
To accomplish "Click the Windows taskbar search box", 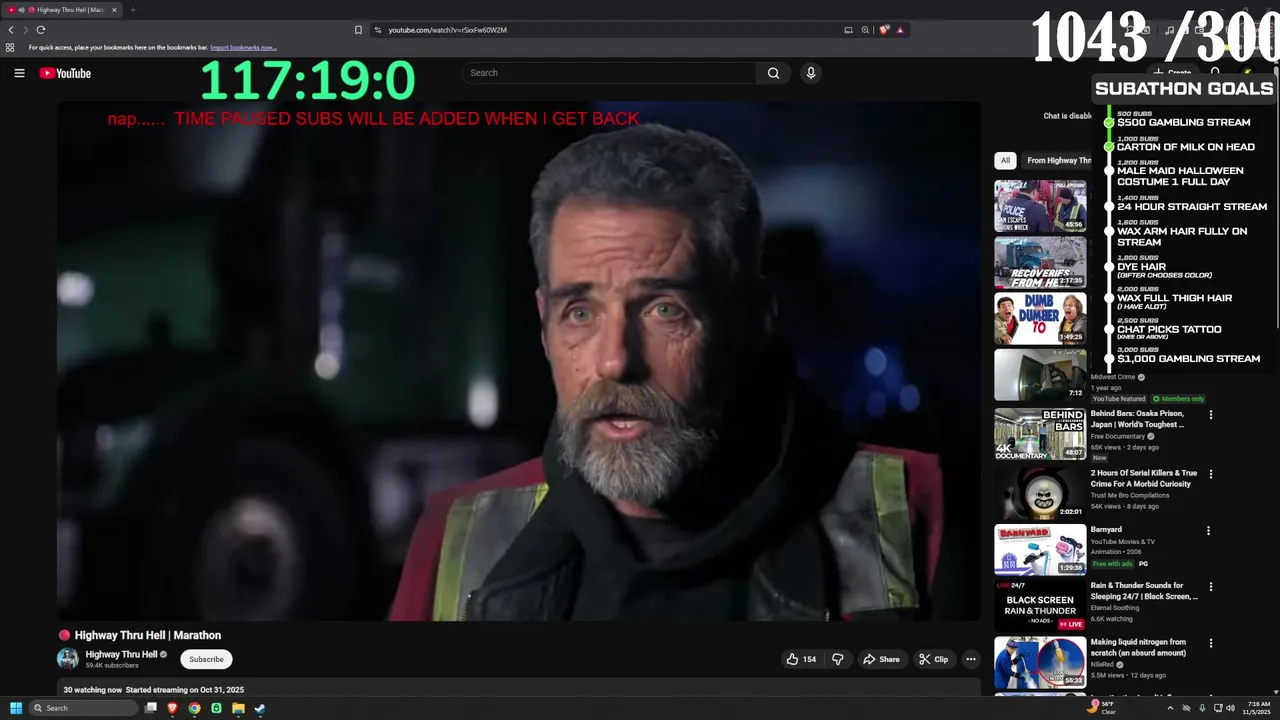I will (82, 708).
